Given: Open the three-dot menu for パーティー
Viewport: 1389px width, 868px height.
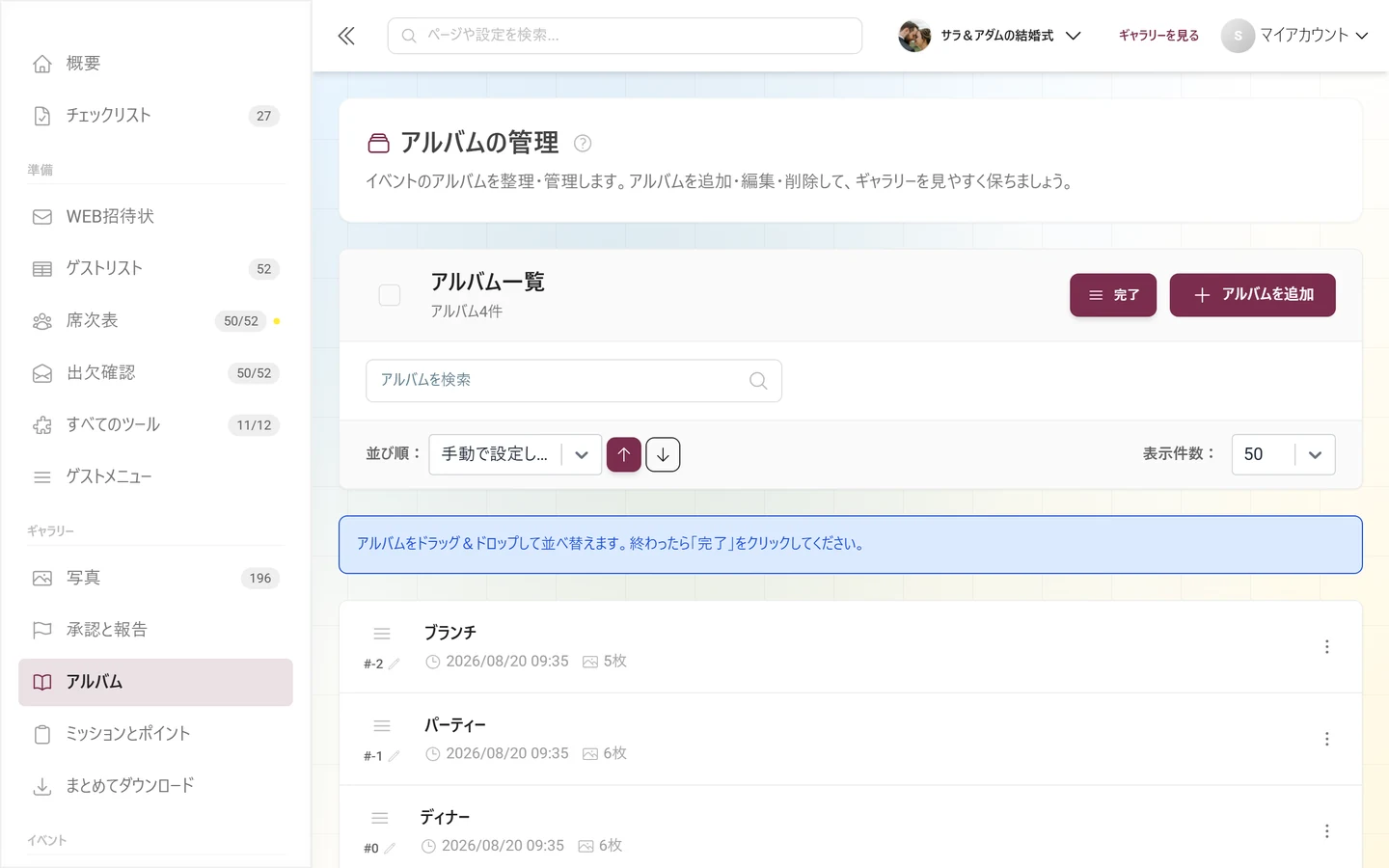Looking at the screenshot, I should pyautogui.click(x=1327, y=739).
